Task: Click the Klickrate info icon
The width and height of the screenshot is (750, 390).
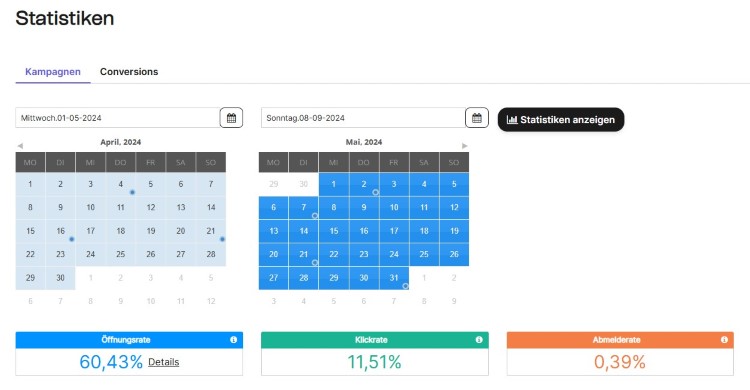Action: tap(479, 340)
